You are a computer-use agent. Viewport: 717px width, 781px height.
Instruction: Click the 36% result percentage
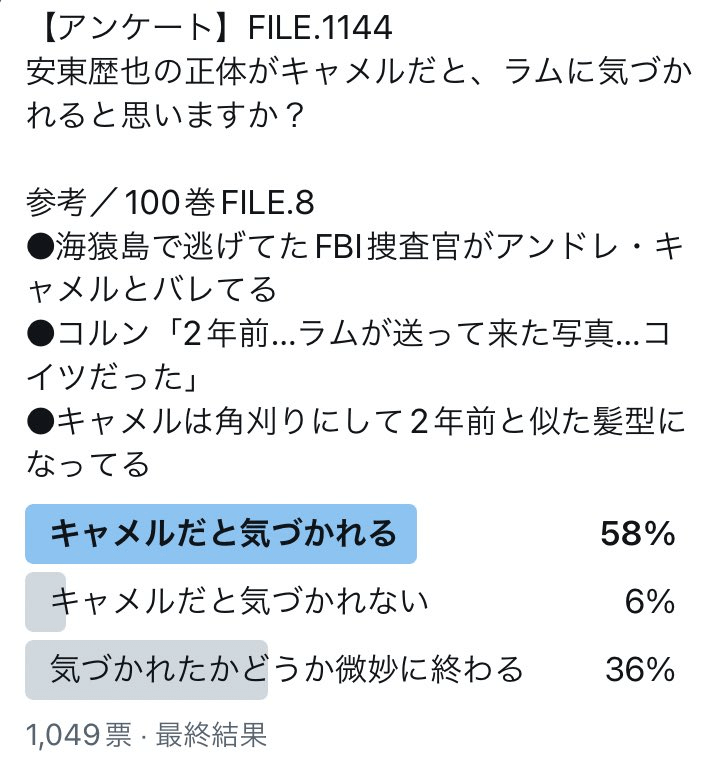(640, 669)
